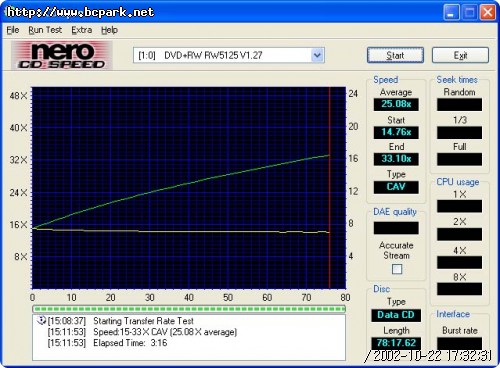Open the File menu

13,30
